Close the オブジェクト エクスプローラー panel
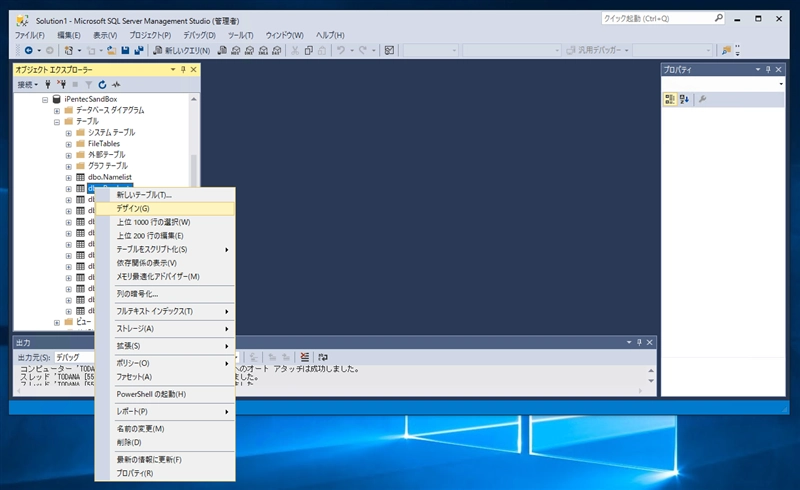800x490 pixels. 193,69
